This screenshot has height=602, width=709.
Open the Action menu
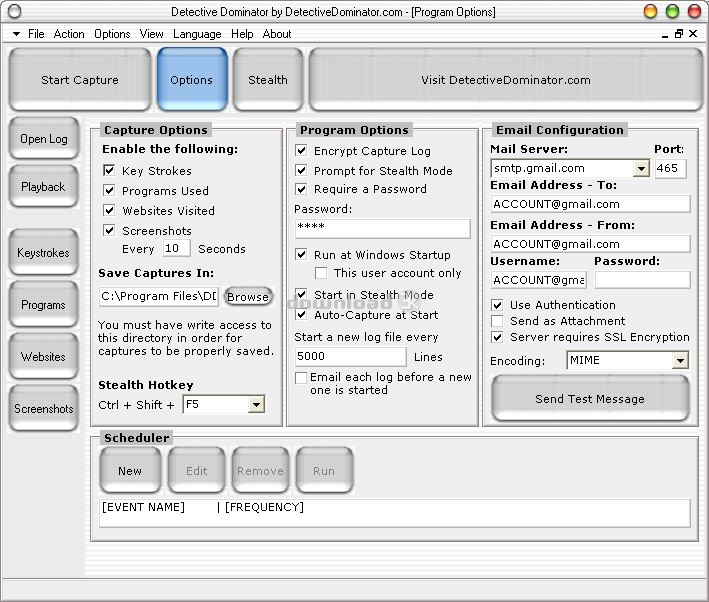click(69, 34)
